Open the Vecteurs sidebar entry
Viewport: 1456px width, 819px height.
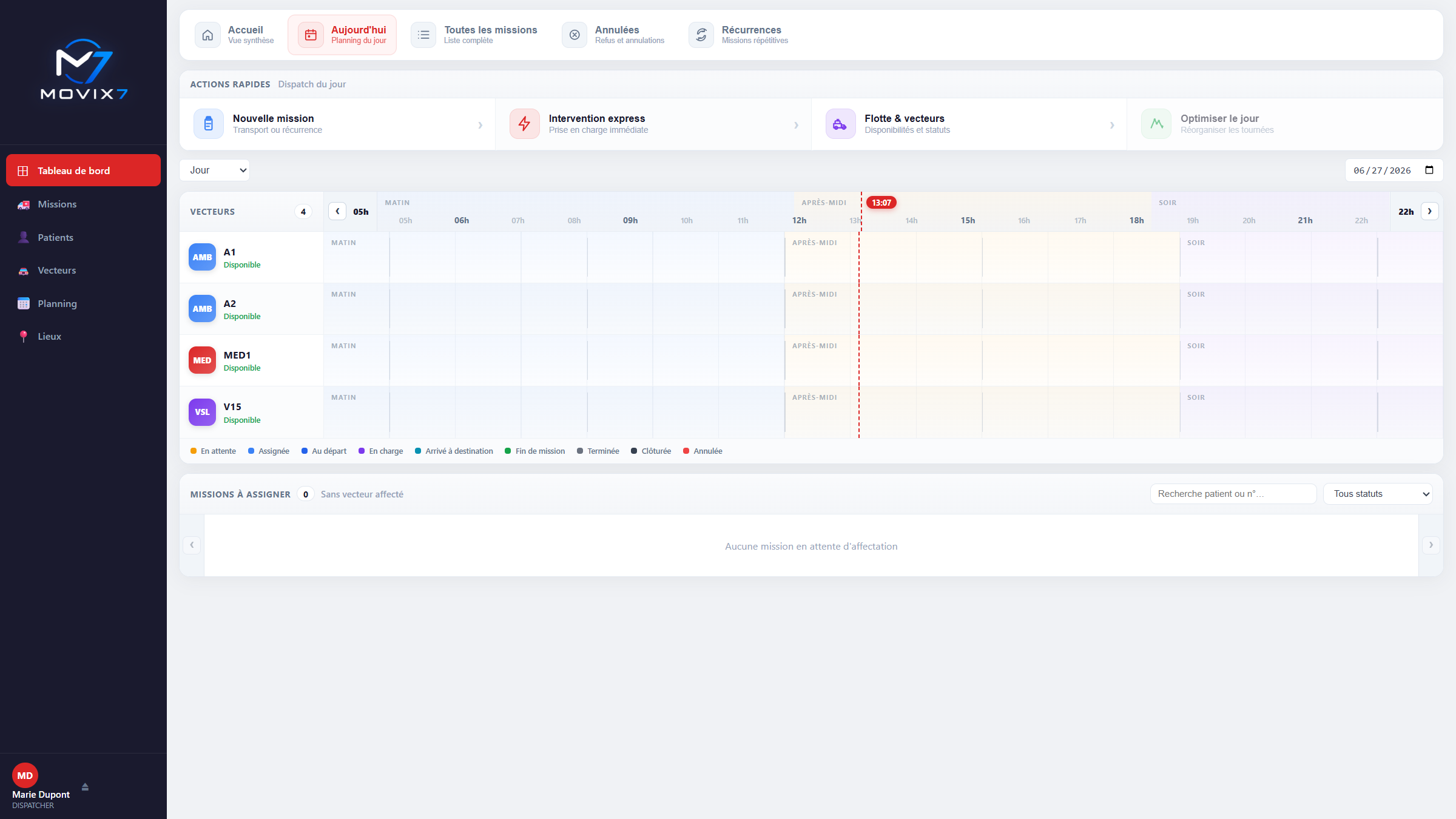click(x=83, y=271)
